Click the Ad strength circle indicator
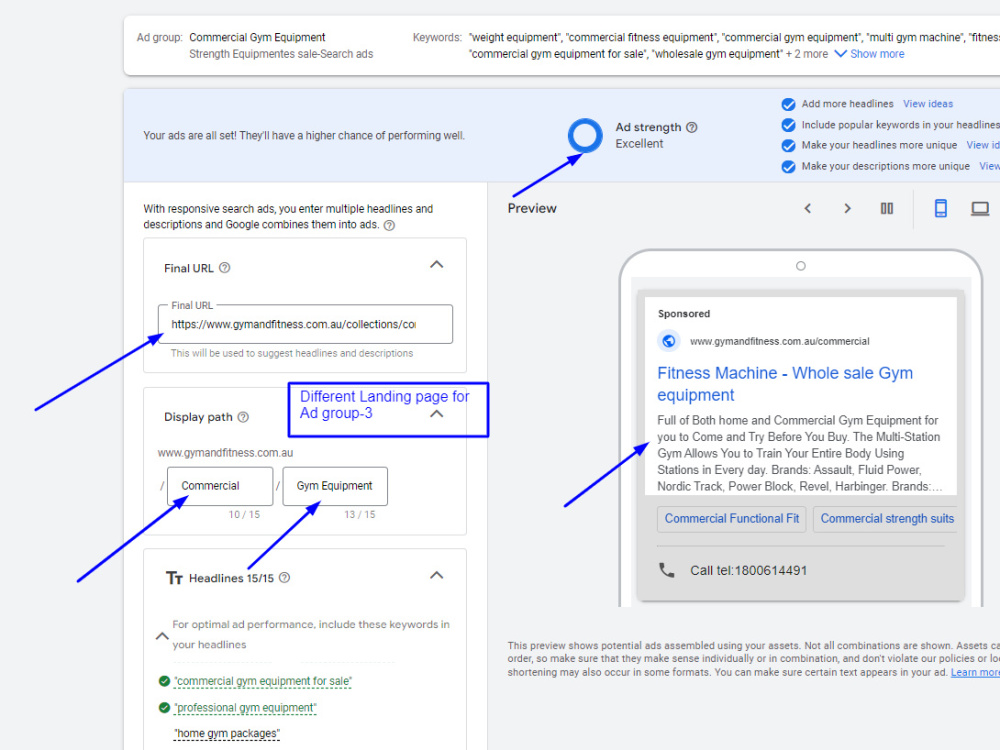The image size is (1000, 750). [x=585, y=135]
